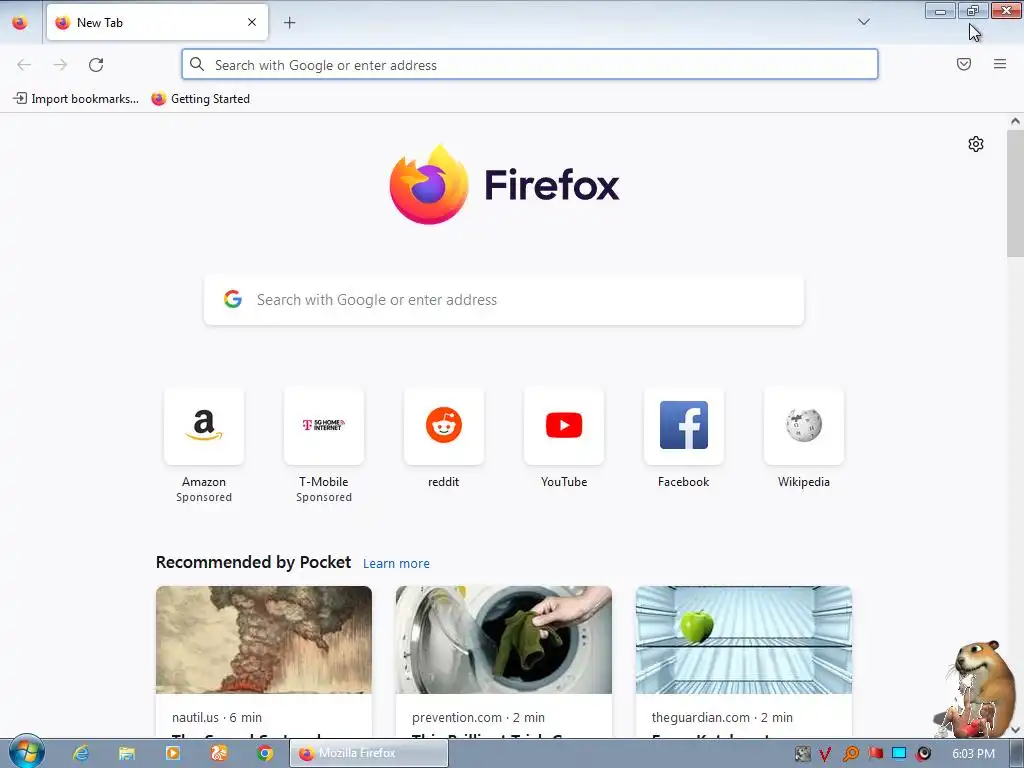Screen dimensions: 1024x768
Task: Click the scrollbar up arrow
Action: click(1015, 121)
